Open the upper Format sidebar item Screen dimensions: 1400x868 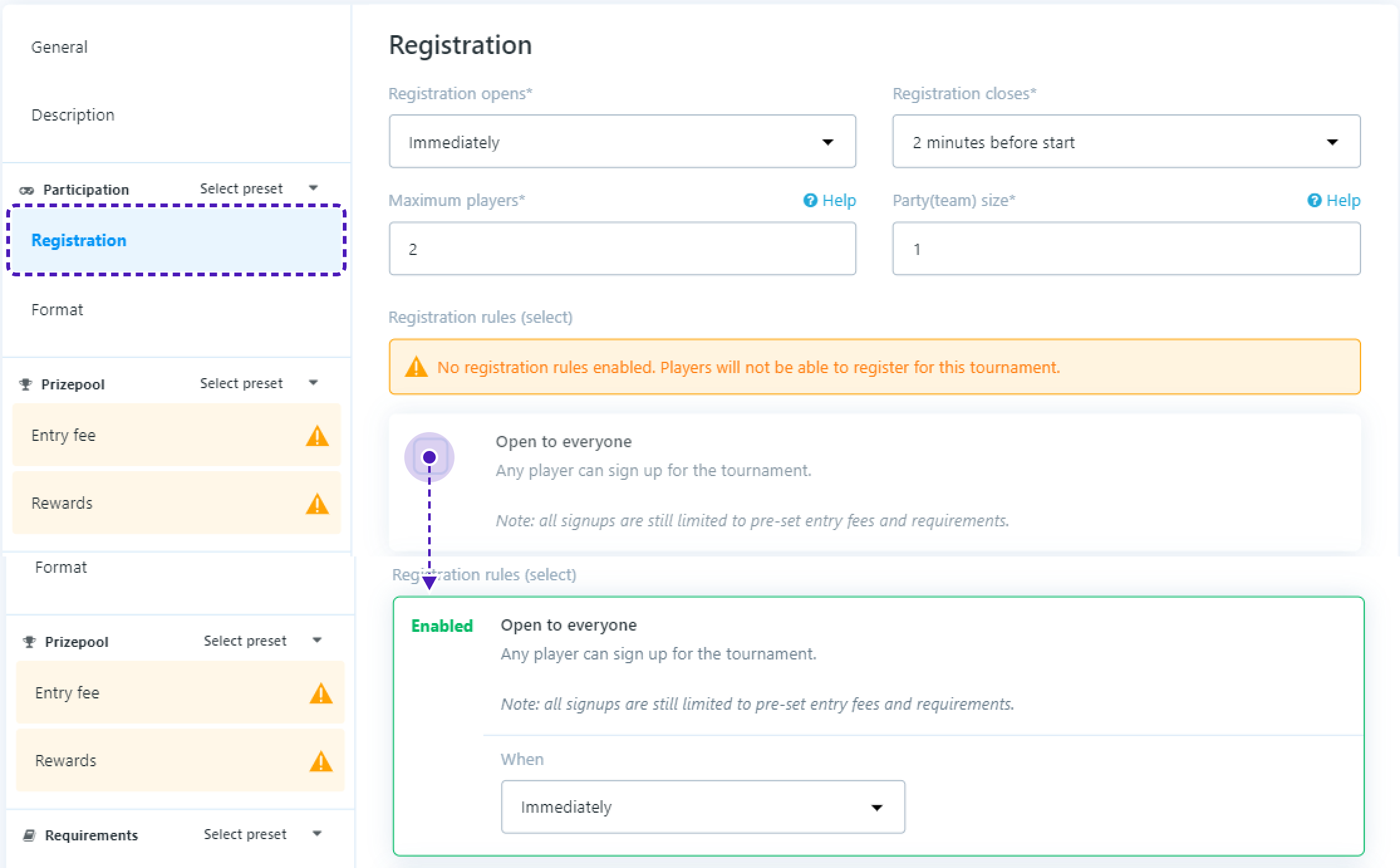[57, 310]
